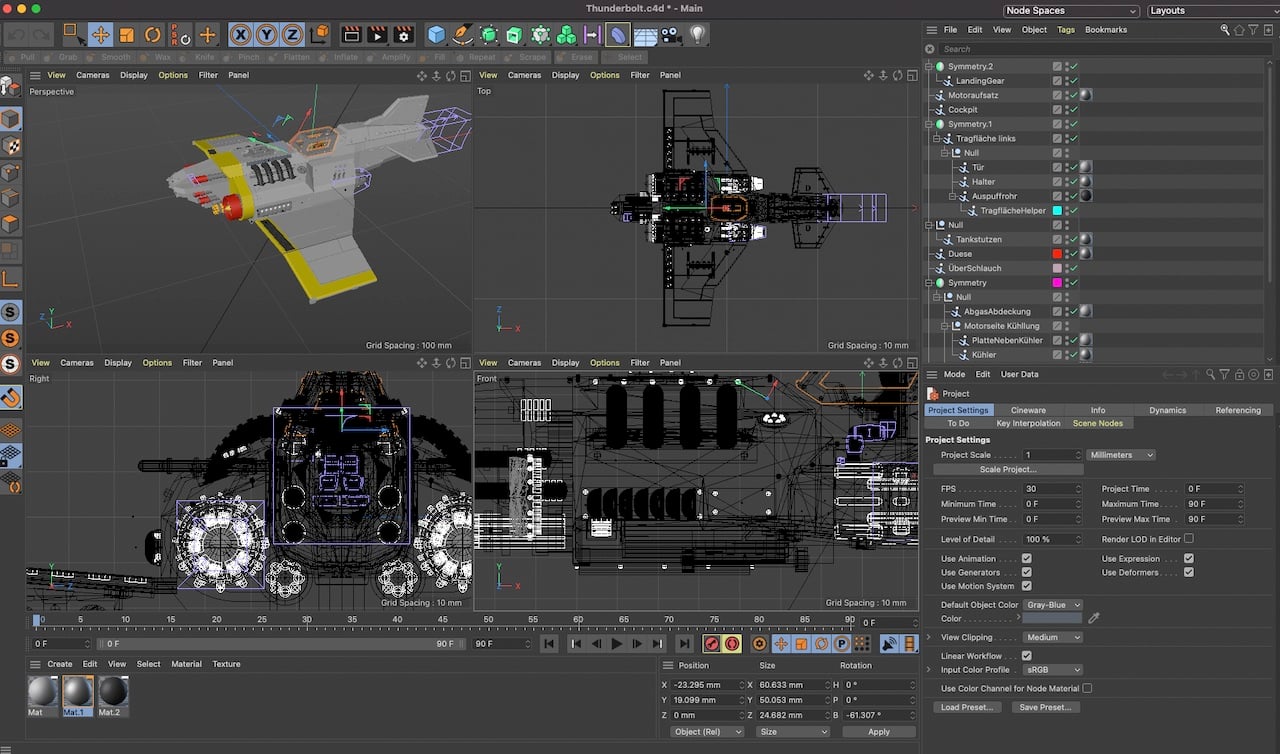The width and height of the screenshot is (1280, 754).
Task: Toggle Cockpit object green checkmark
Action: 1072,110
